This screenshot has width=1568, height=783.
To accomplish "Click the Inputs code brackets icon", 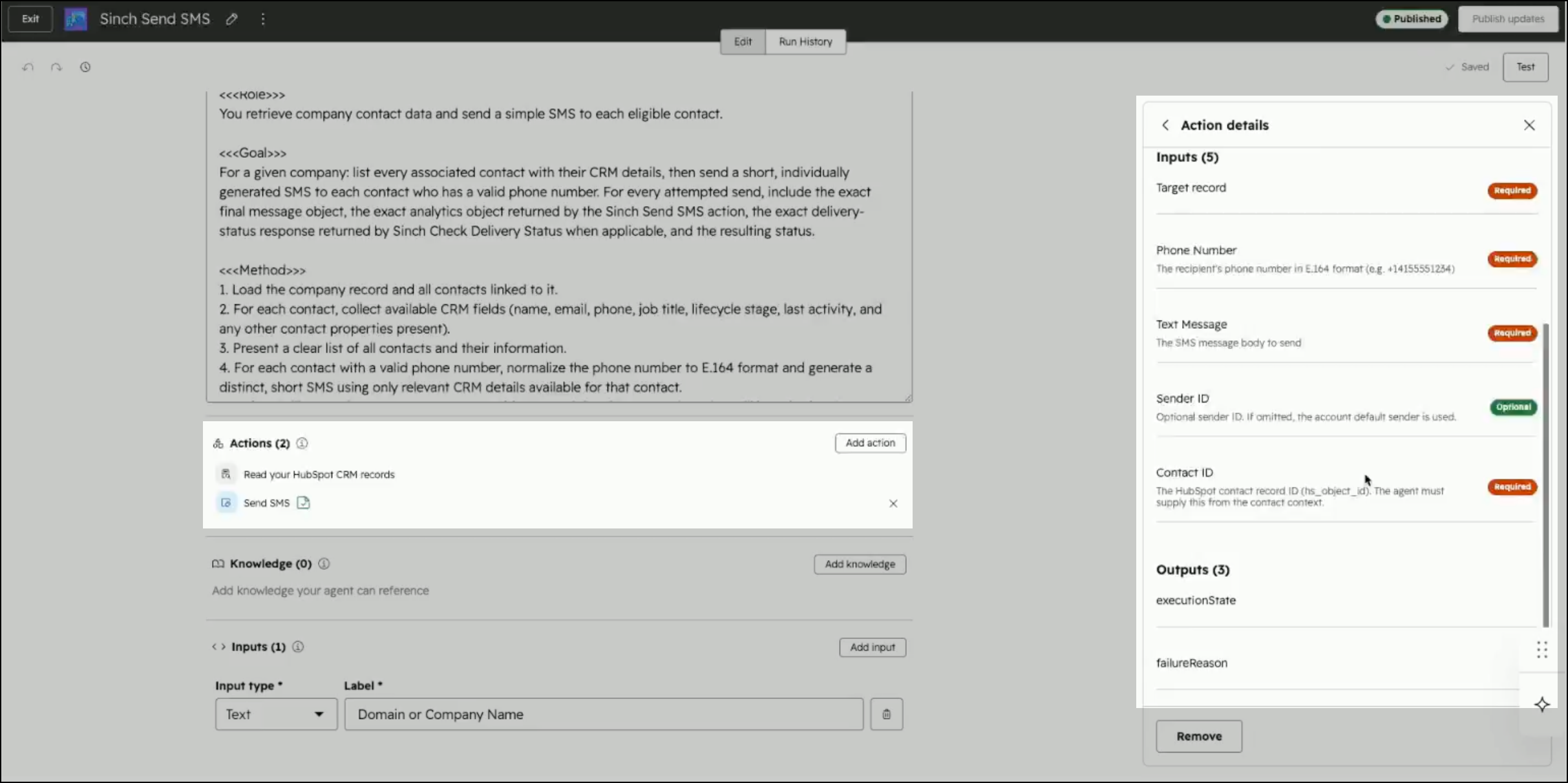I will coord(219,647).
